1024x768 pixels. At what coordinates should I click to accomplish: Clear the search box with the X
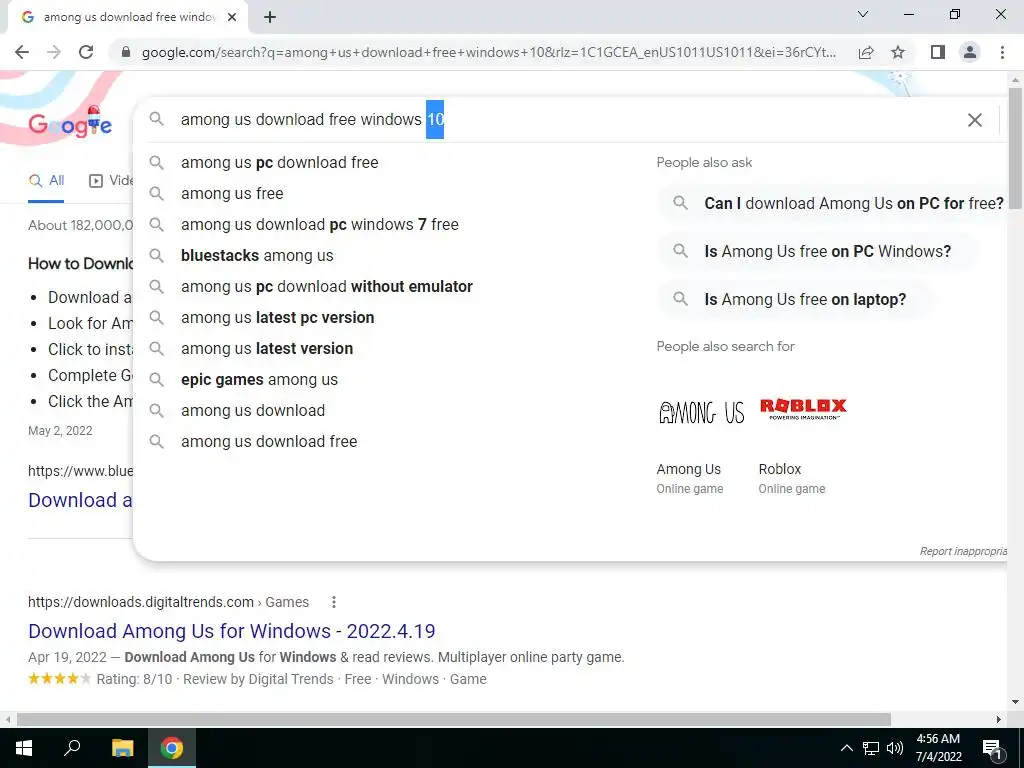click(x=974, y=120)
